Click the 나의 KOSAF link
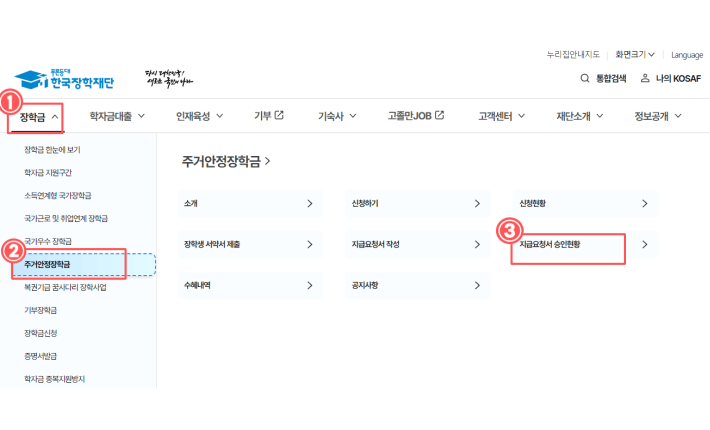This screenshot has height=430, width=710. [x=671, y=78]
